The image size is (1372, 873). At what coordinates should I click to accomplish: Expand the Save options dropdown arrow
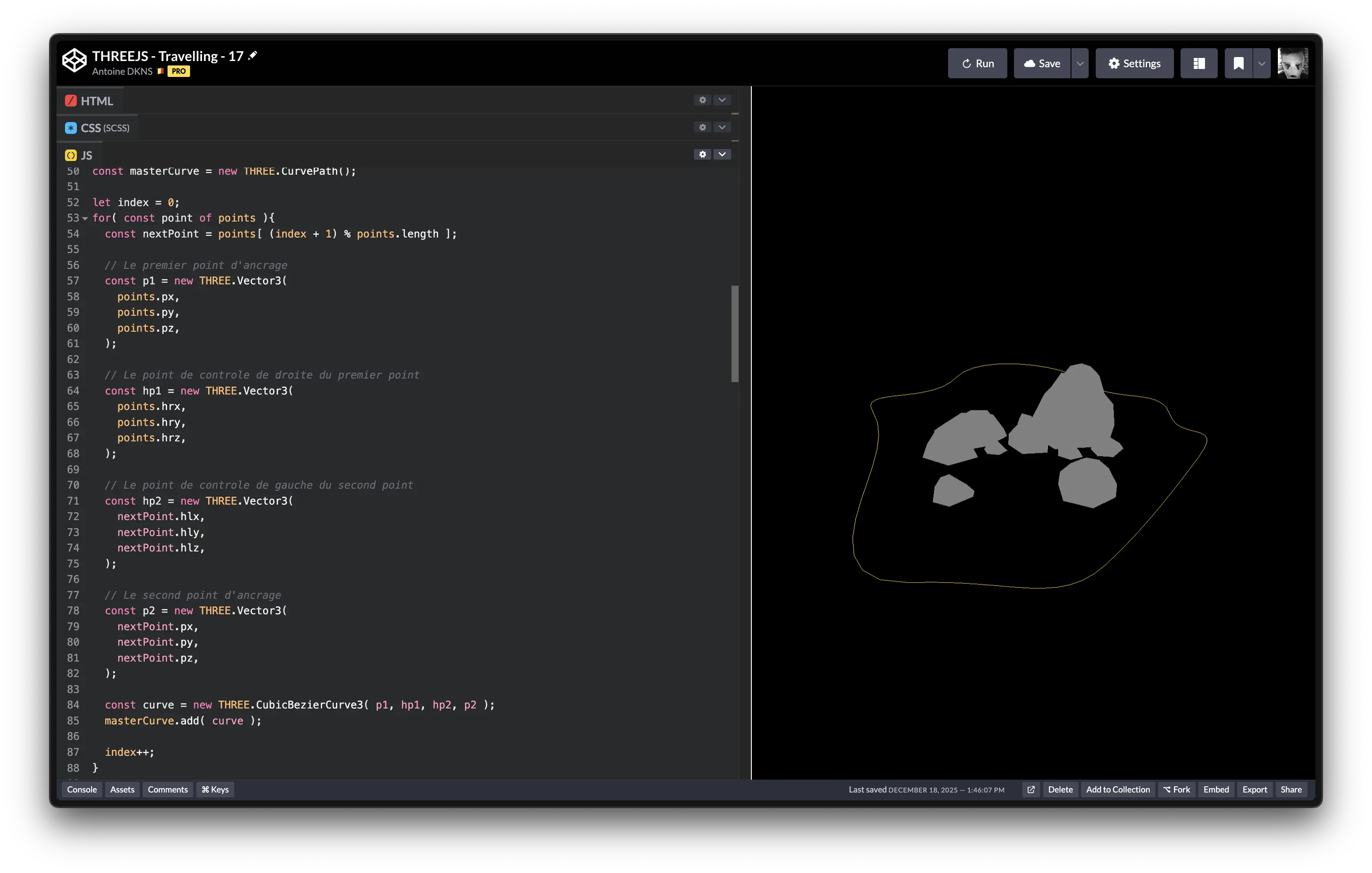pos(1080,63)
